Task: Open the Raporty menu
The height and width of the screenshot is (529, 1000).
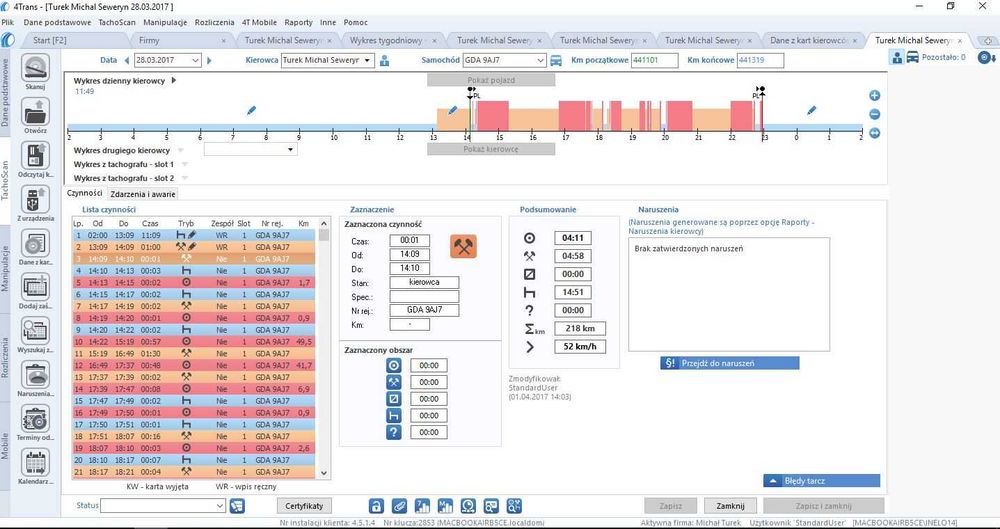Action: [x=298, y=22]
